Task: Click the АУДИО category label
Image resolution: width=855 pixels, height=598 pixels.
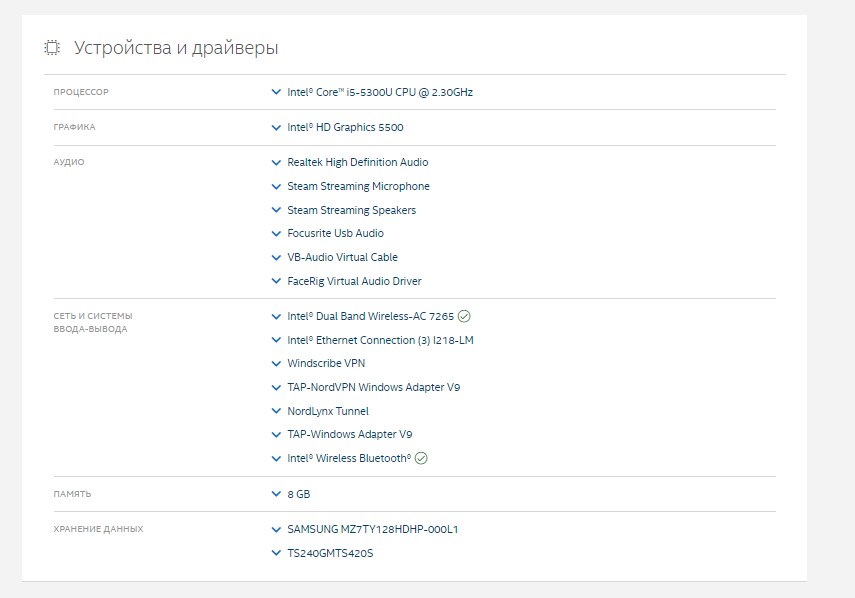Action: (x=69, y=162)
